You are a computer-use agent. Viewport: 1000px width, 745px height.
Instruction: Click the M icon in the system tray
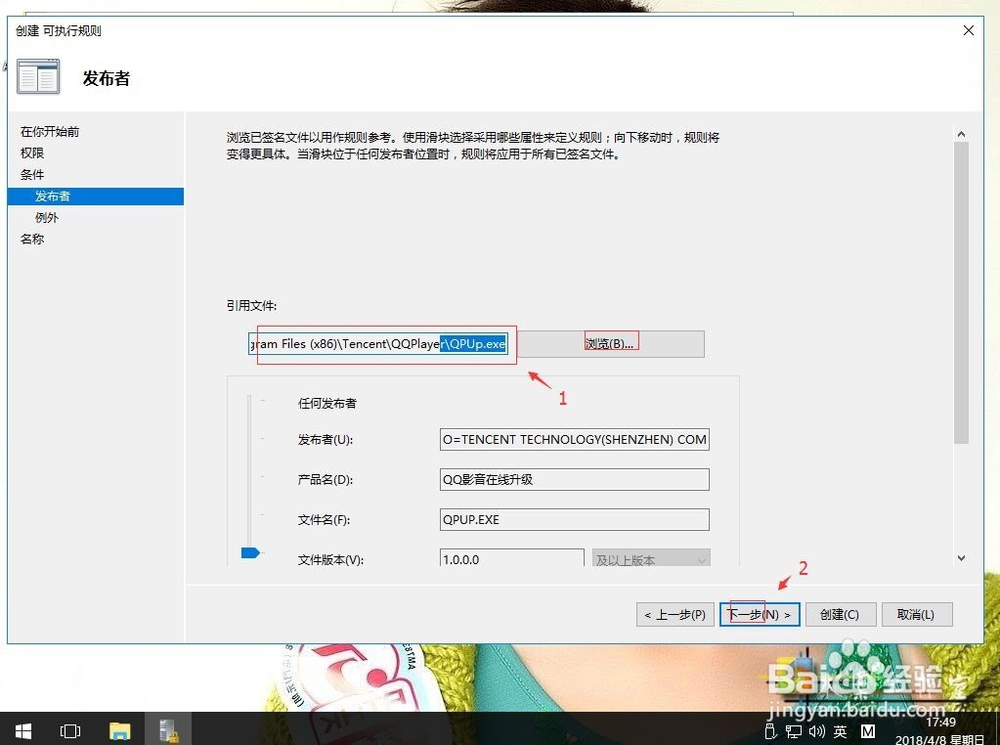pos(868,731)
